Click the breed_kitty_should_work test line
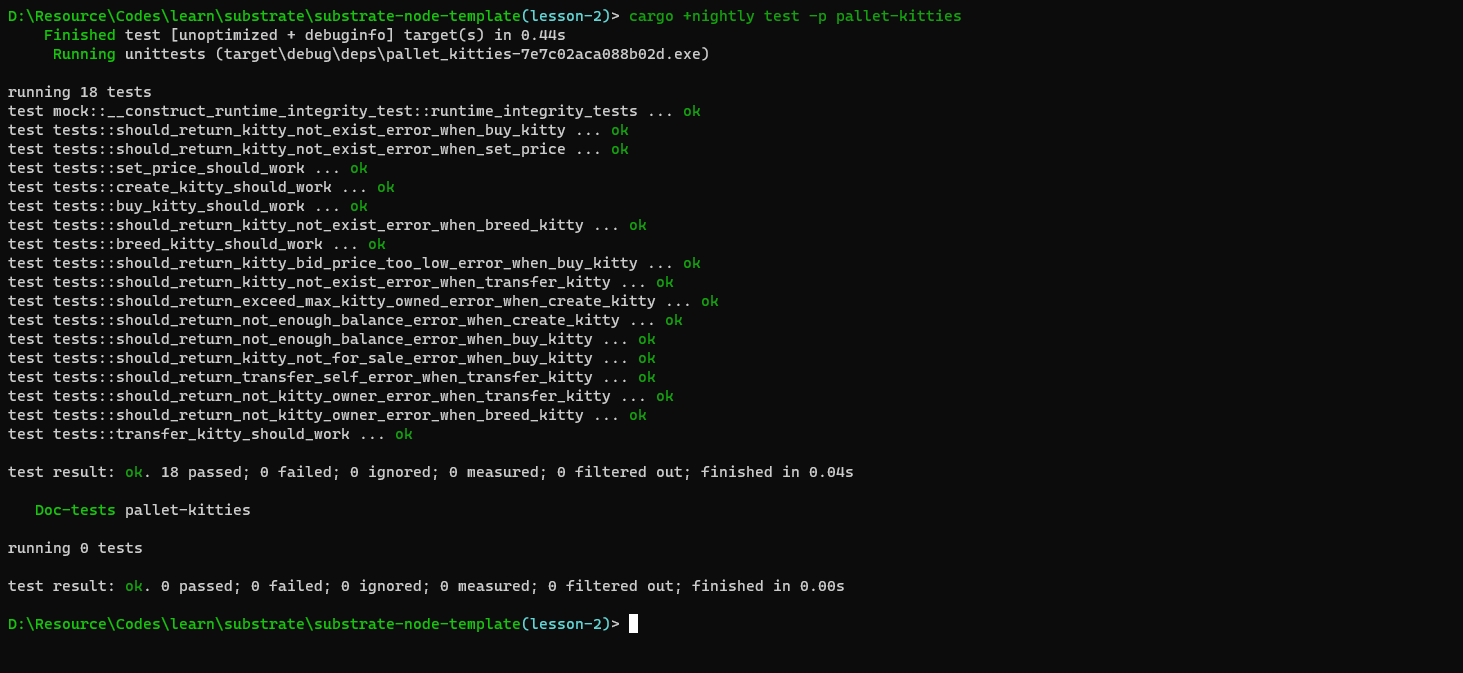The height and width of the screenshot is (673, 1463). pos(197,244)
